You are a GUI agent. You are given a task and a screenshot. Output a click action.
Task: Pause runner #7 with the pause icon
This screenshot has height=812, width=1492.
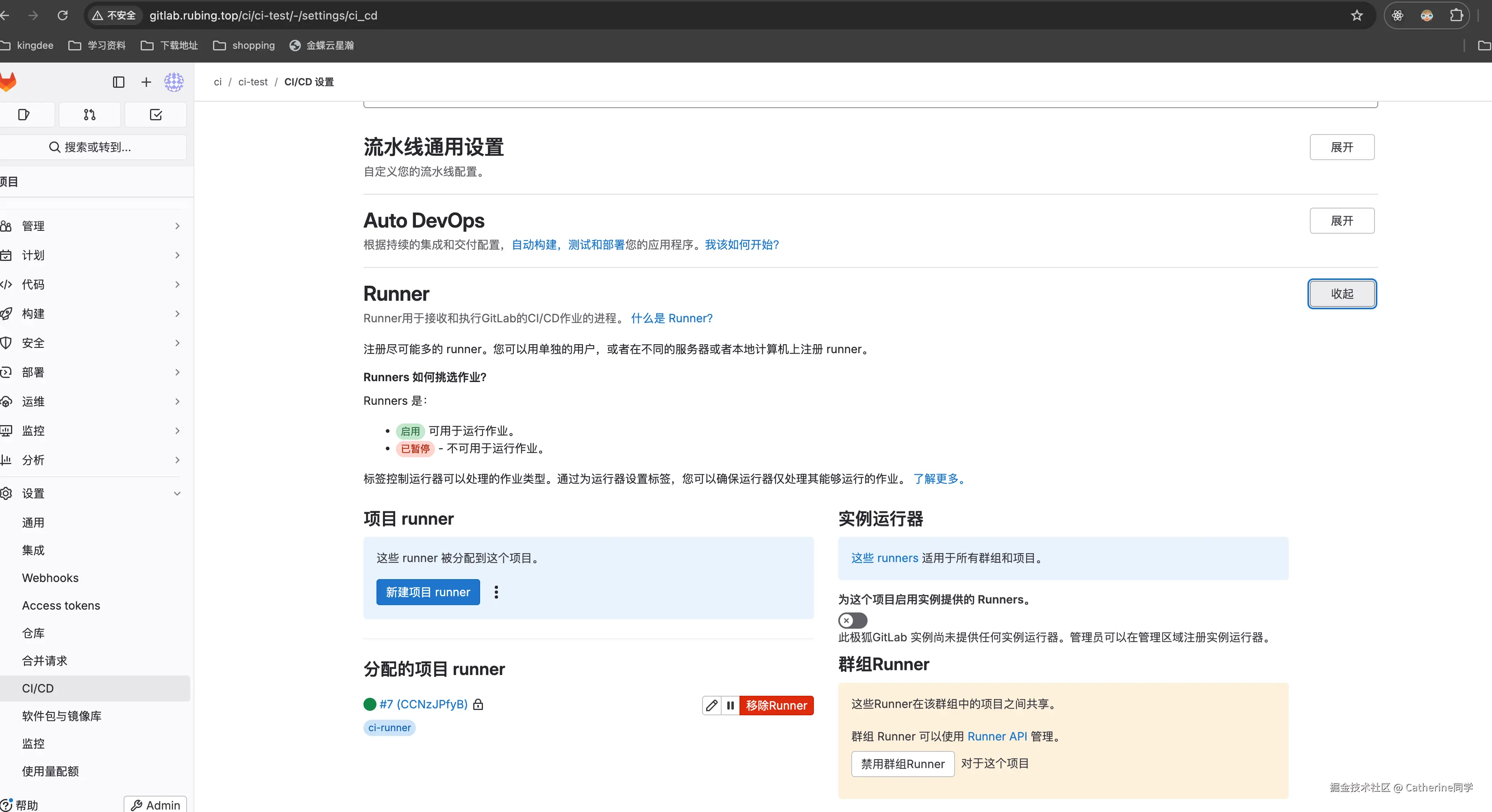[731, 706]
